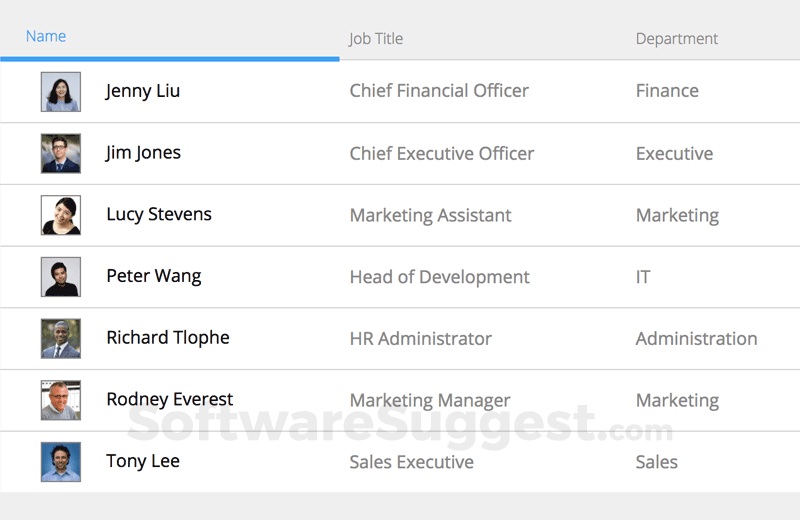Viewport: 800px width, 520px height.
Task: View Richard Tlophe's profile picture
Action: 61,339
